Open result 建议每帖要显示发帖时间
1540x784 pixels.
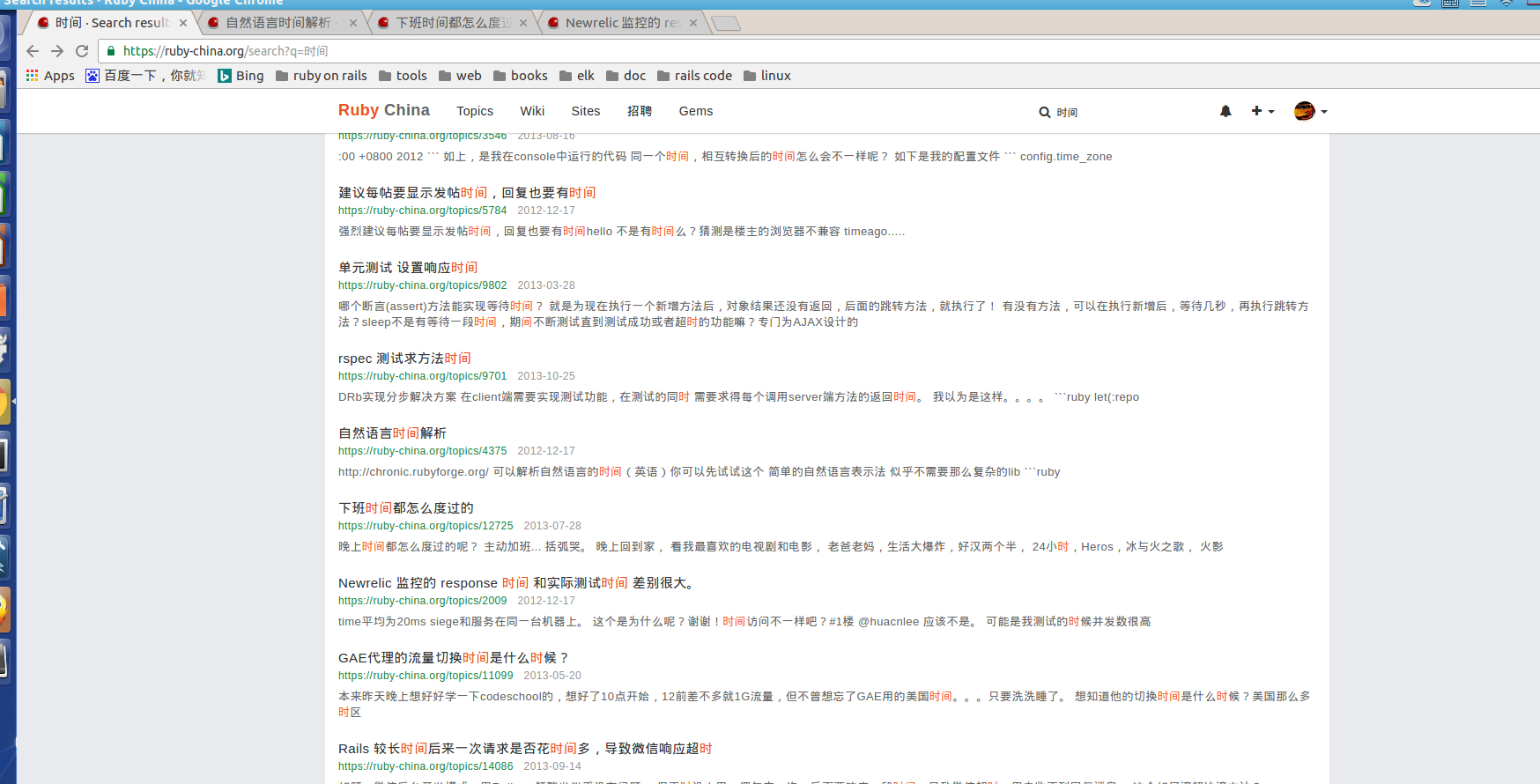pyautogui.click(x=467, y=193)
